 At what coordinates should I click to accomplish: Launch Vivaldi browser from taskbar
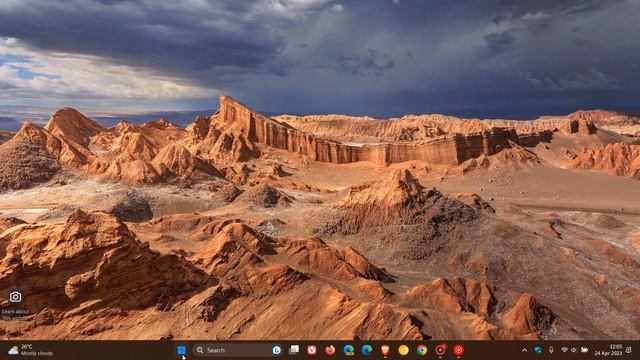pyautogui.click(x=312, y=350)
